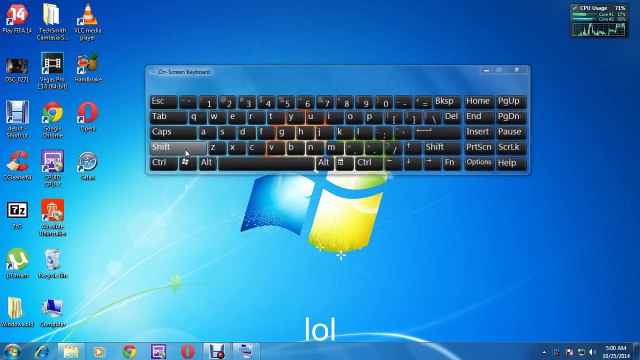Launch Internet Explorer from the taskbar
The image size is (640, 360).
pyautogui.click(x=42, y=351)
